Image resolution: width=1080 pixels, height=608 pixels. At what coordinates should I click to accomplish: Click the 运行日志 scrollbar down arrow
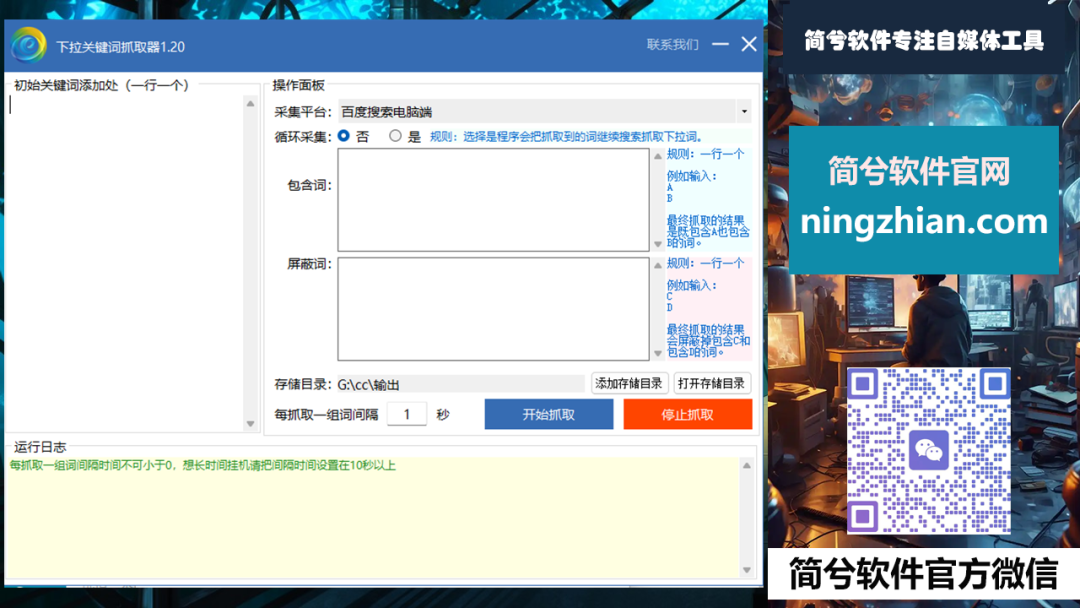(746, 570)
